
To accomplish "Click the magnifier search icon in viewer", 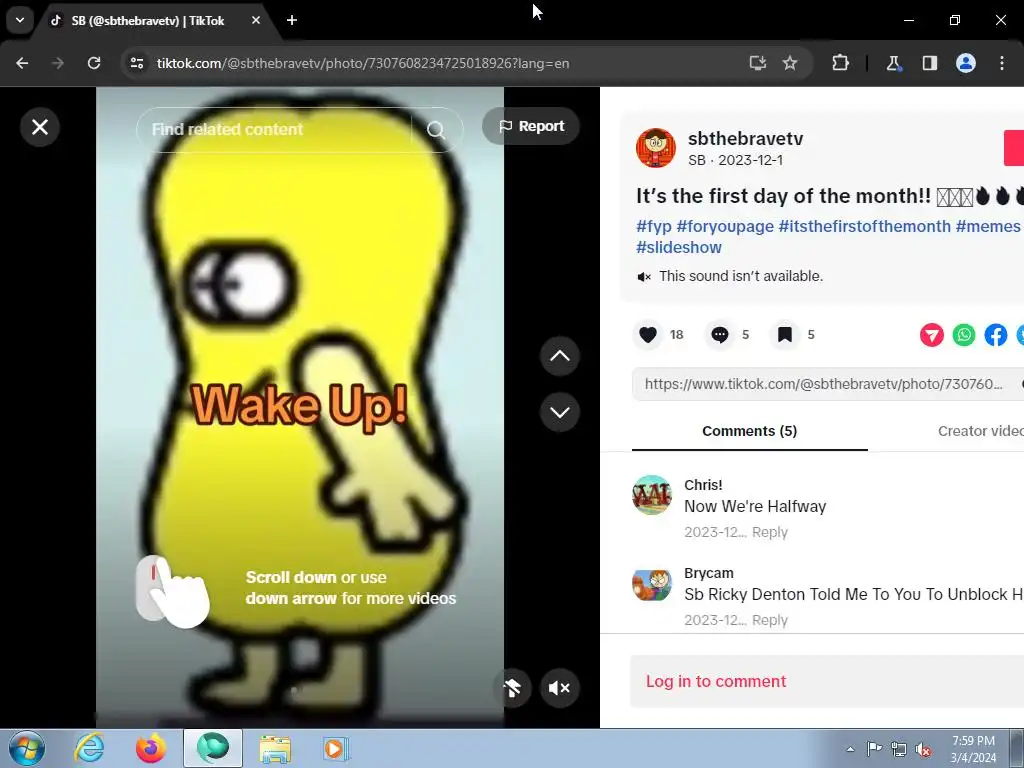I will coord(436,130).
